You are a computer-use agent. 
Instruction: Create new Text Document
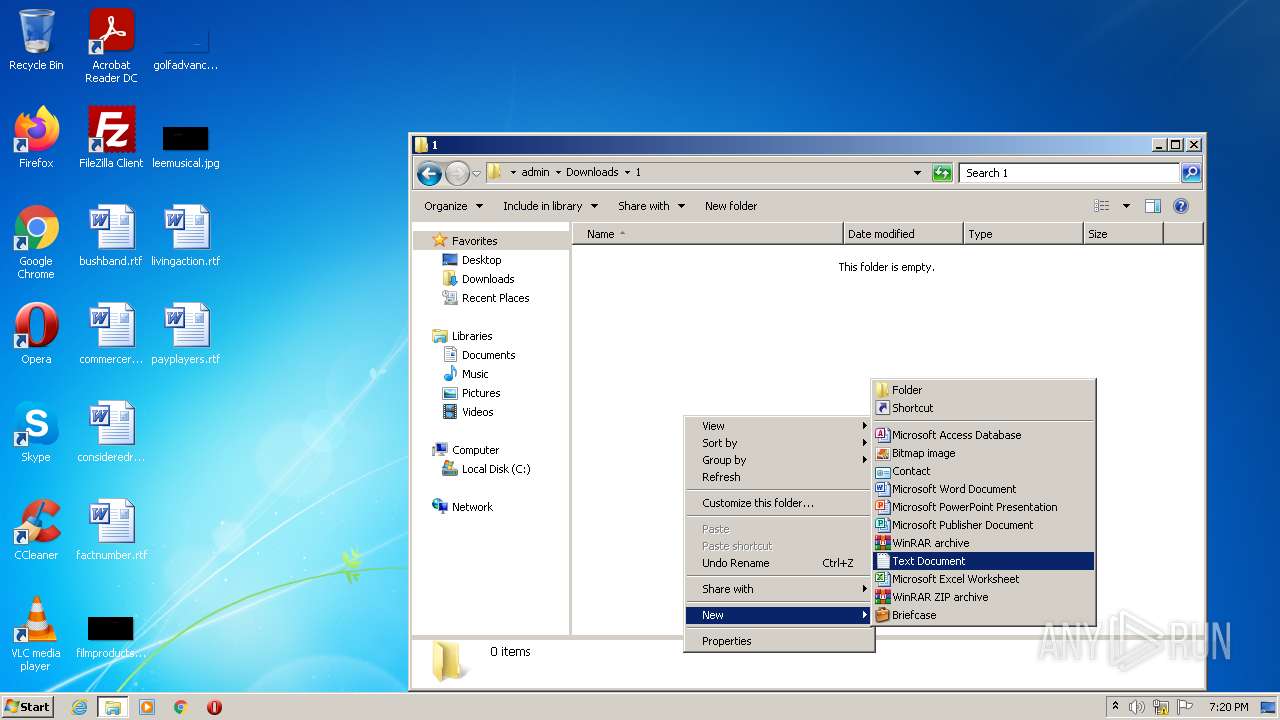point(984,561)
